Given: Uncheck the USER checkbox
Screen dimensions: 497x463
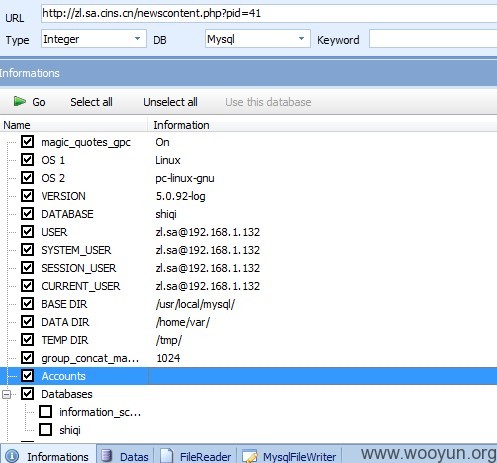Looking at the screenshot, I should [x=27, y=232].
